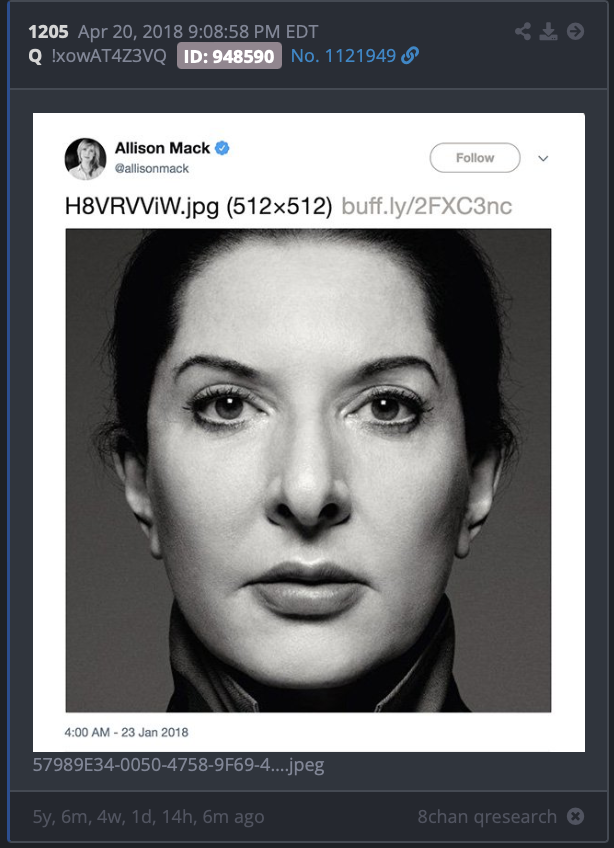Click the 8chan qresearch source label

[487, 816]
